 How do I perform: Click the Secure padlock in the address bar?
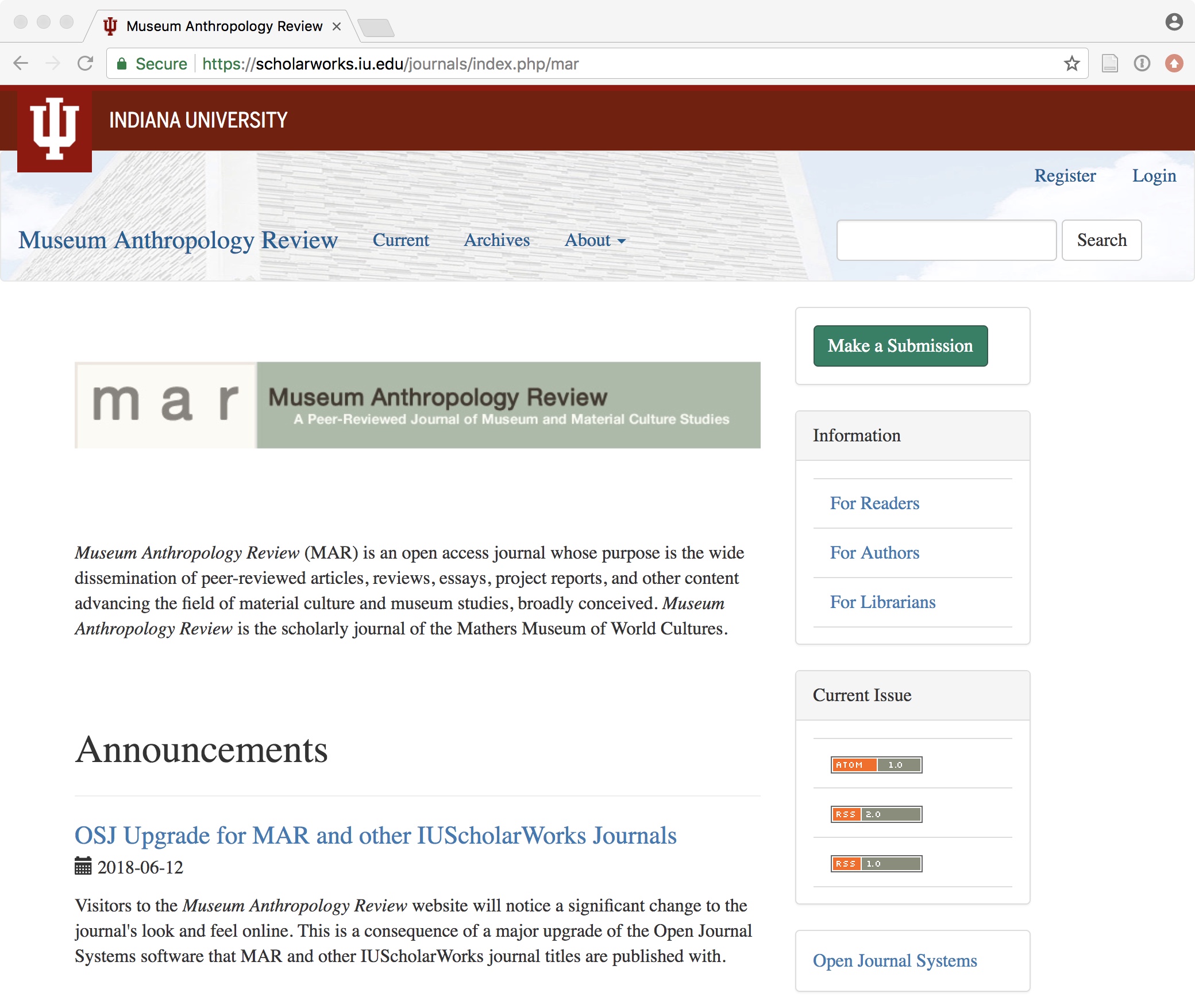tap(122, 64)
